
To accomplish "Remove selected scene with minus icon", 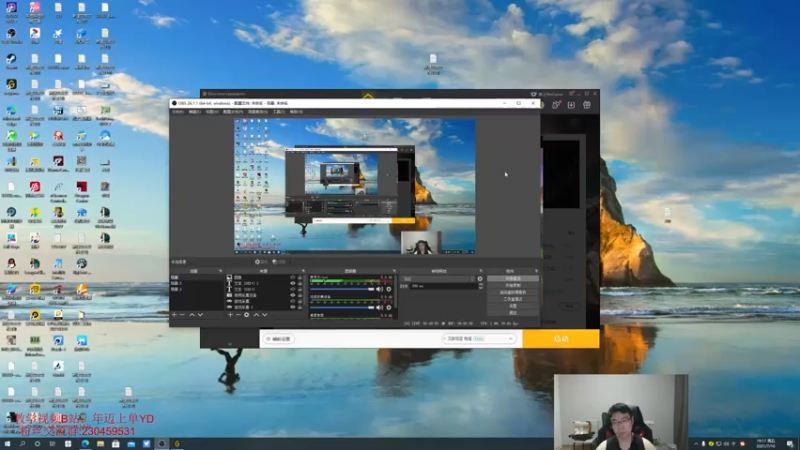I will (x=182, y=315).
